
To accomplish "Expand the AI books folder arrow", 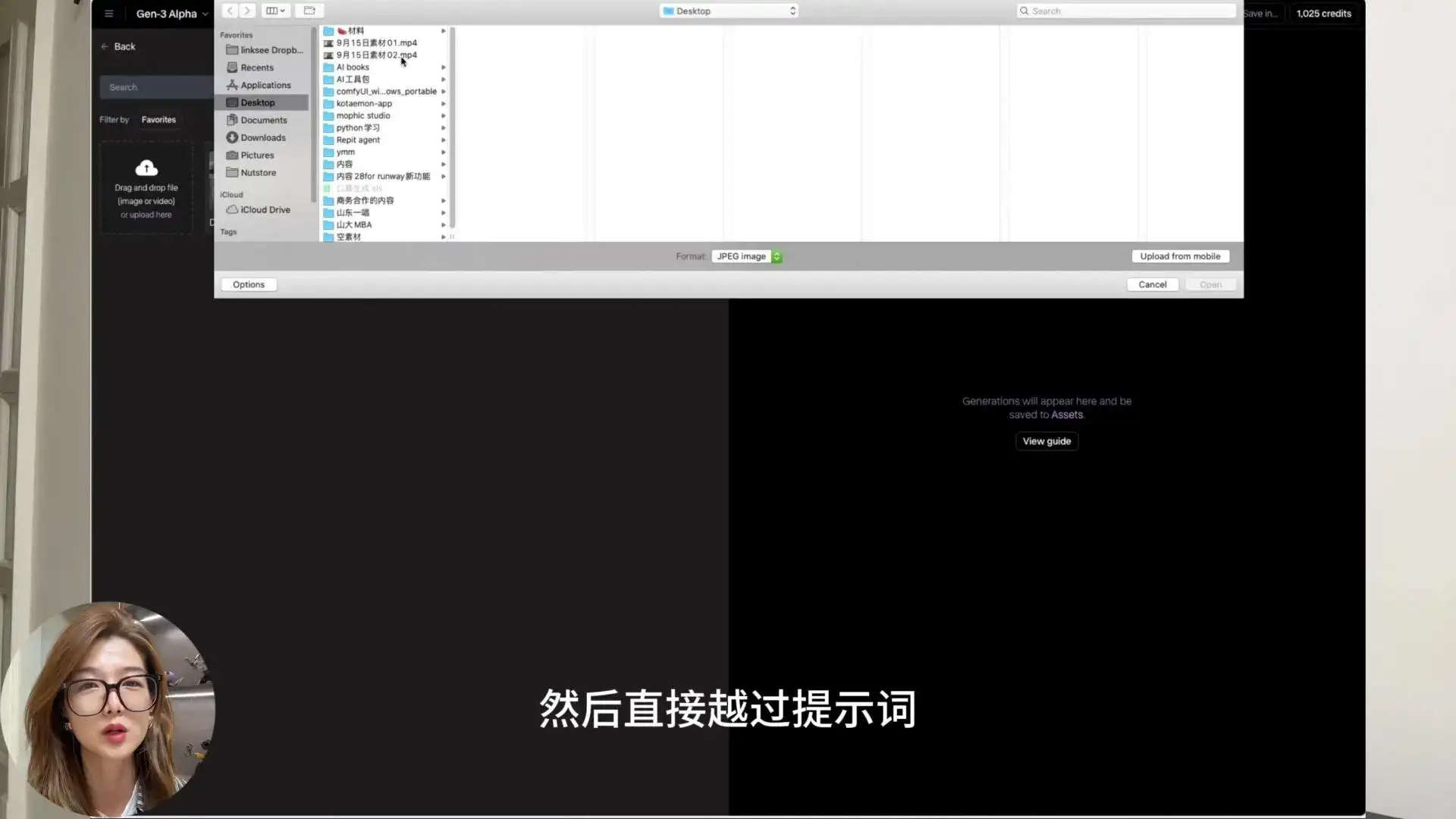I will pyautogui.click(x=444, y=67).
